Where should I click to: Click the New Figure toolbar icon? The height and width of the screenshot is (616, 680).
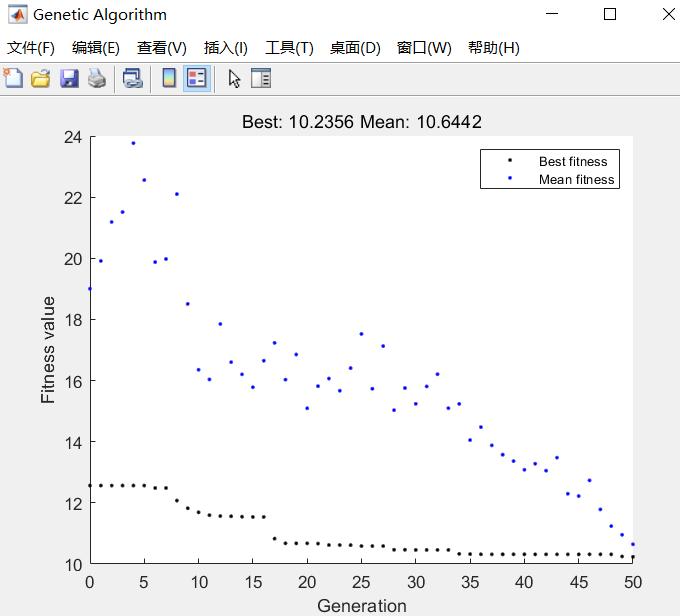[x=13, y=79]
